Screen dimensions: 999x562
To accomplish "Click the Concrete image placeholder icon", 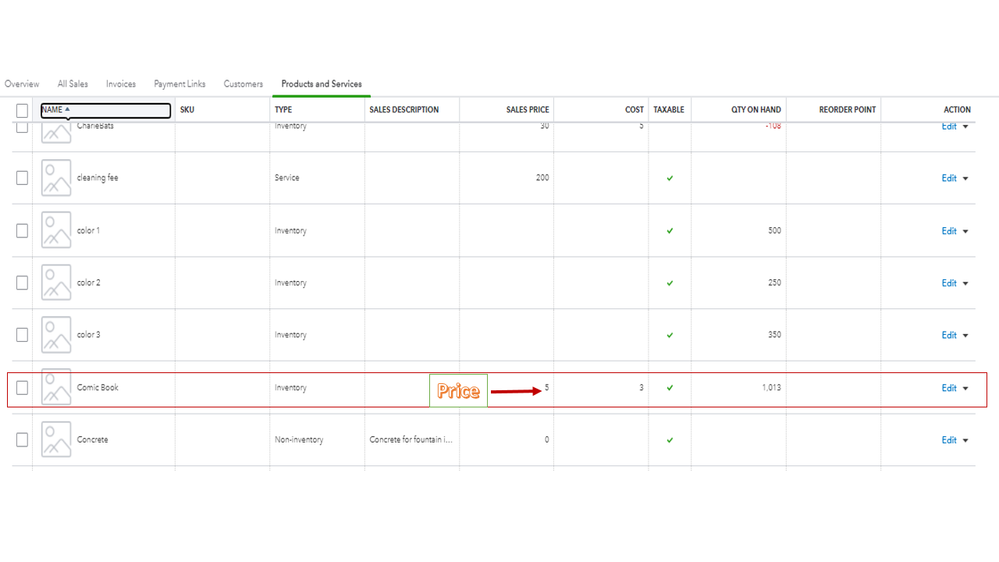I will 56,440.
